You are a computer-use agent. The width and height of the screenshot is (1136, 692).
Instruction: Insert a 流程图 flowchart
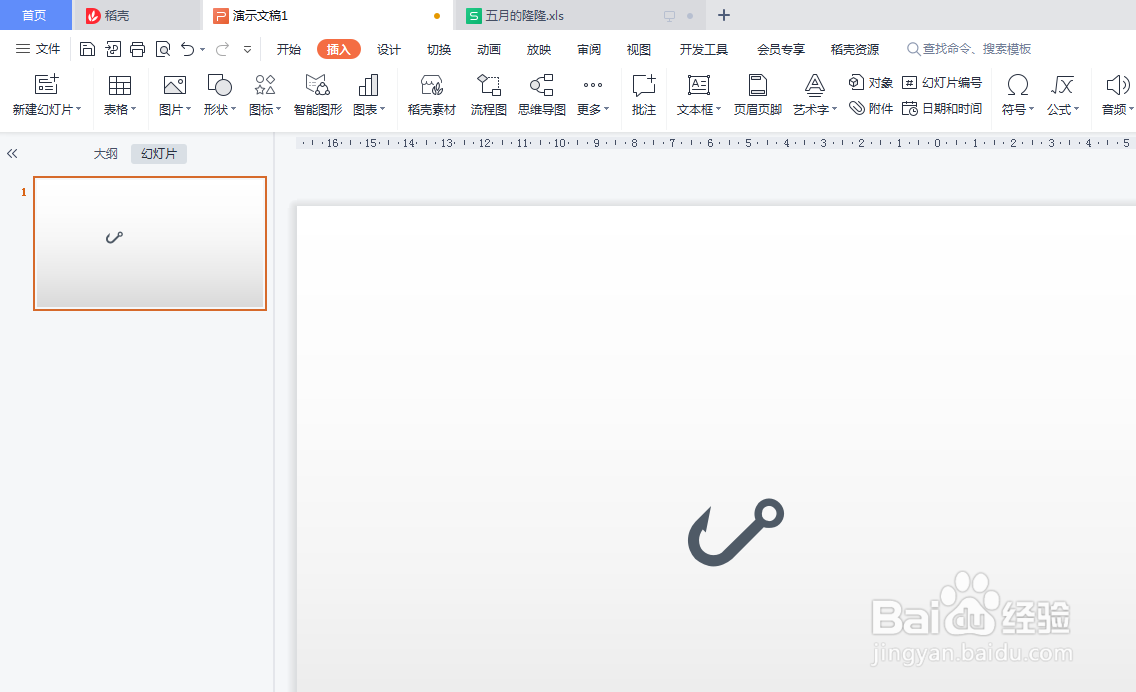coord(488,95)
